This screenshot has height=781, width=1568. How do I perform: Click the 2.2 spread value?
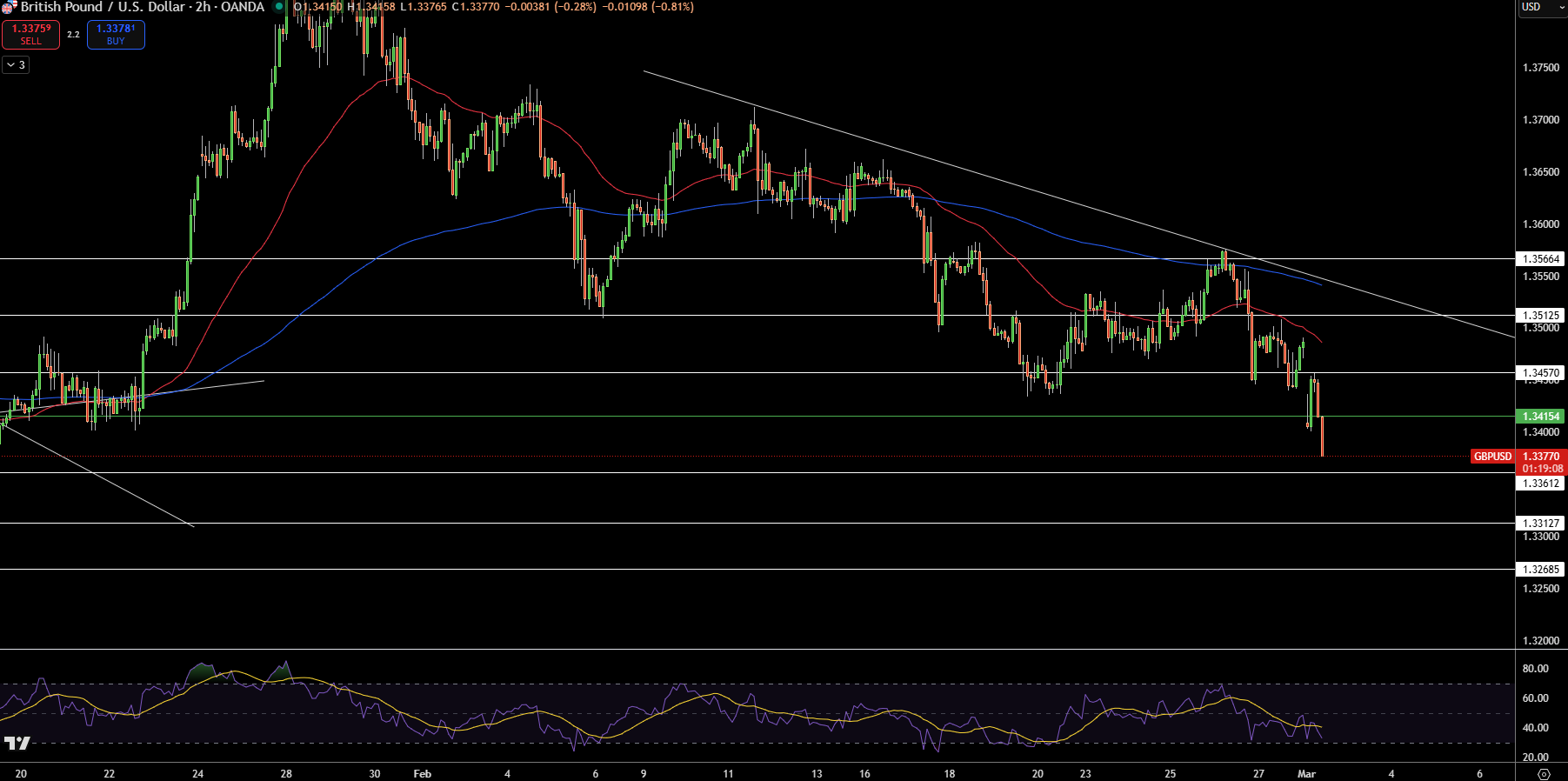(73, 35)
